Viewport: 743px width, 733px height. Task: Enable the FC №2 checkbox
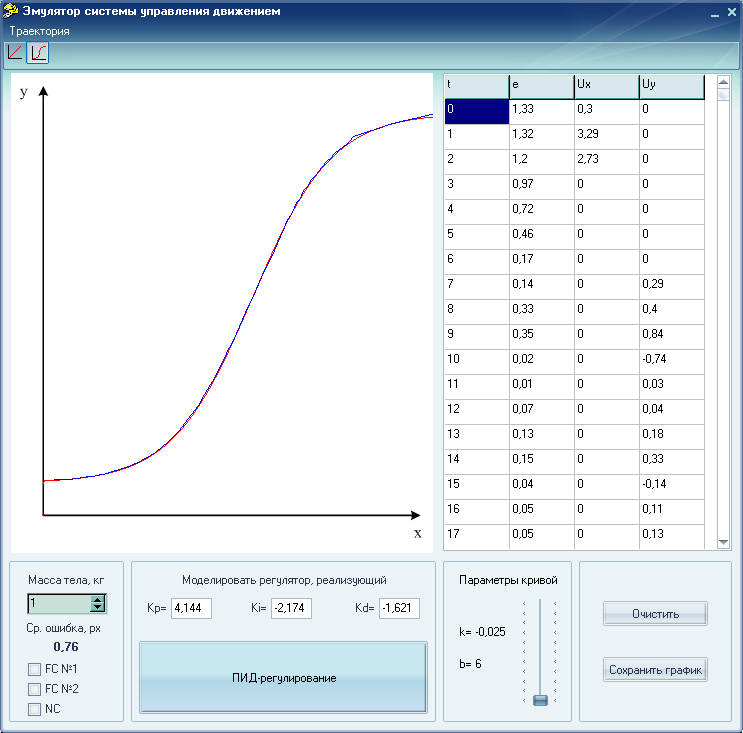coord(35,689)
